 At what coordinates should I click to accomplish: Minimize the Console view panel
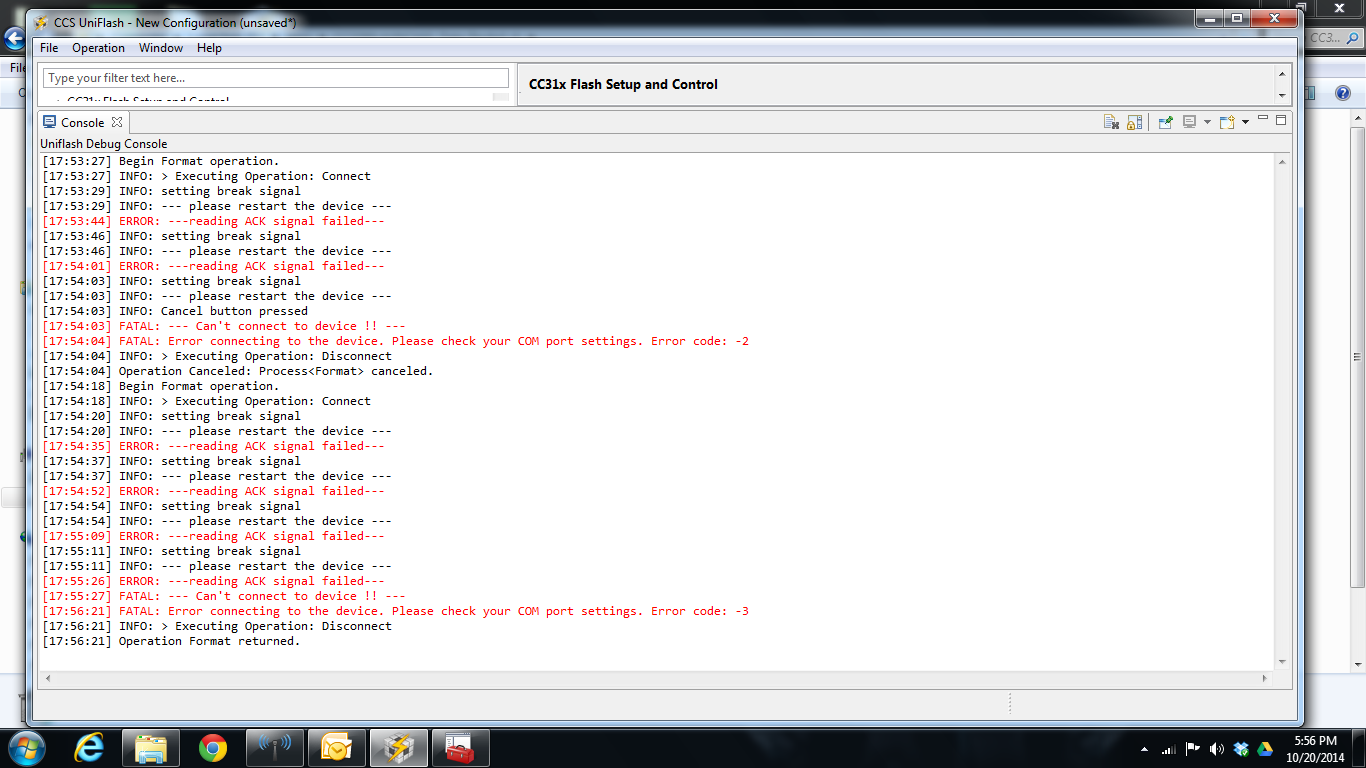[1263, 119]
